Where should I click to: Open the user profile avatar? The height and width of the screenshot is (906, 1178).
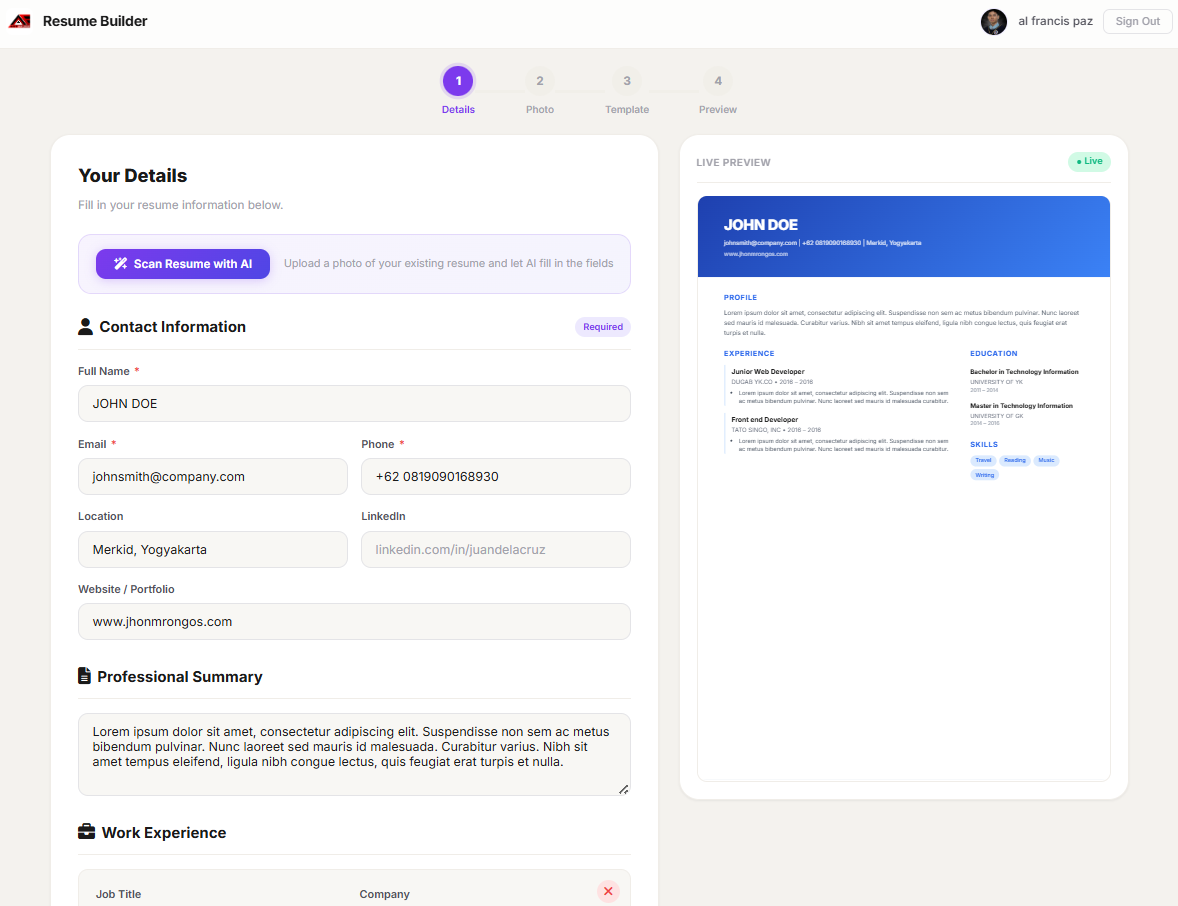point(993,22)
